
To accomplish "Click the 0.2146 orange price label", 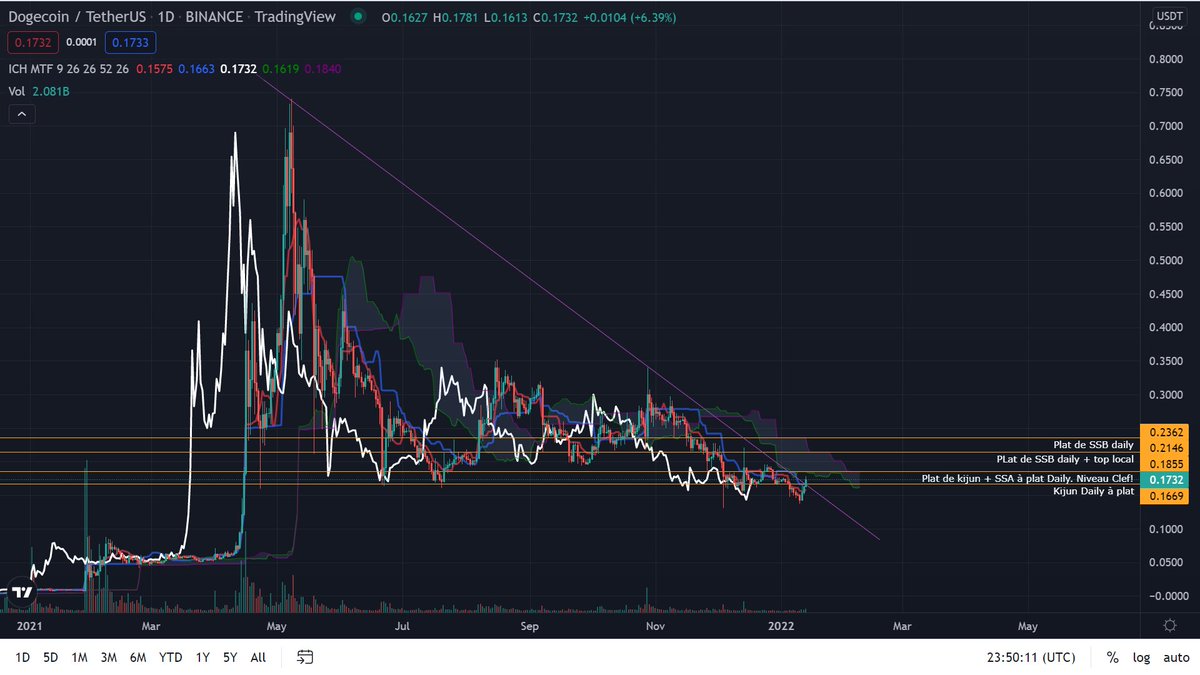I will 1168,448.
